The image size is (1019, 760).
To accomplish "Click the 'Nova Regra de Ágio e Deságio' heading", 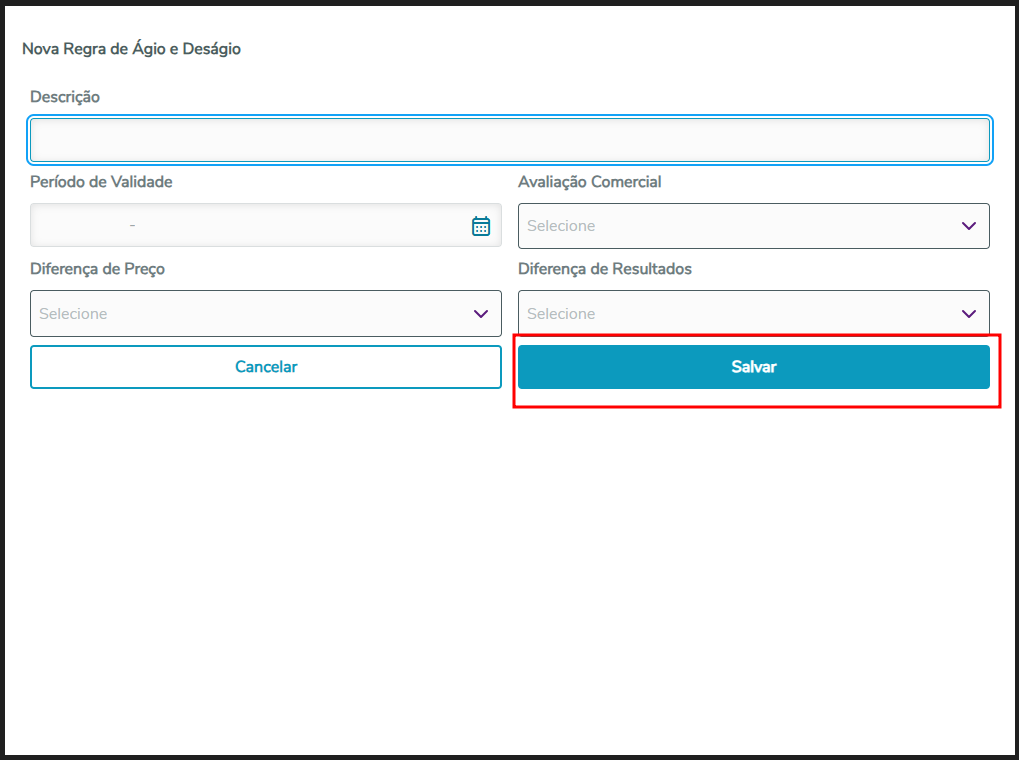I will tap(131, 49).
